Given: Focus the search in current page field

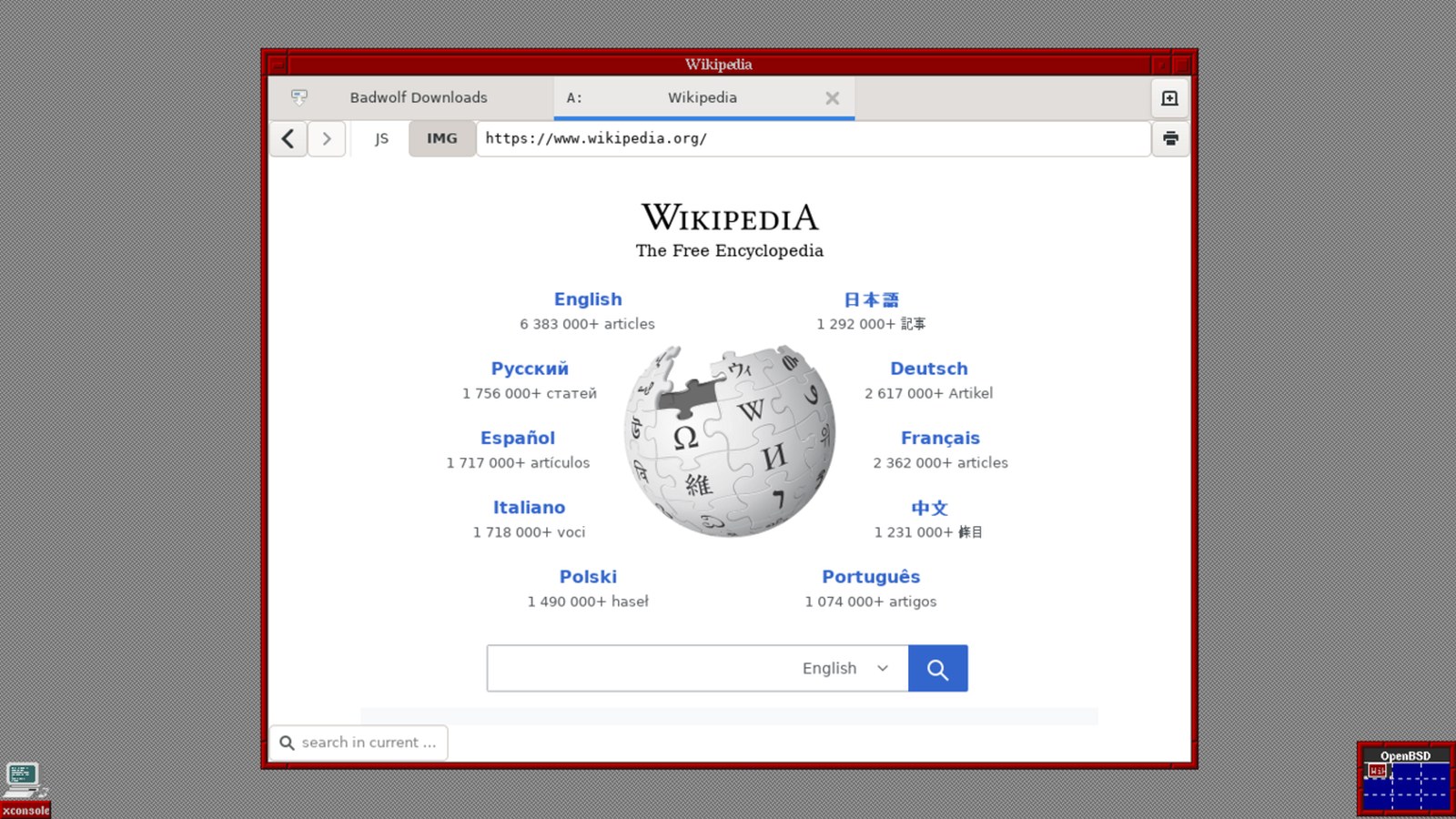Looking at the screenshot, I should coord(359,743).
